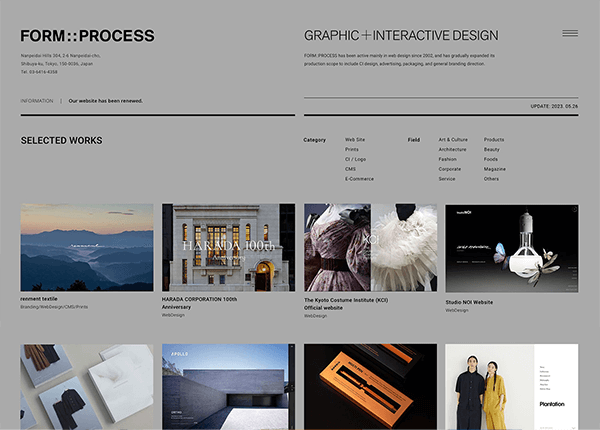
Task: Filter works by Web Site category
Action: [355, 140]
